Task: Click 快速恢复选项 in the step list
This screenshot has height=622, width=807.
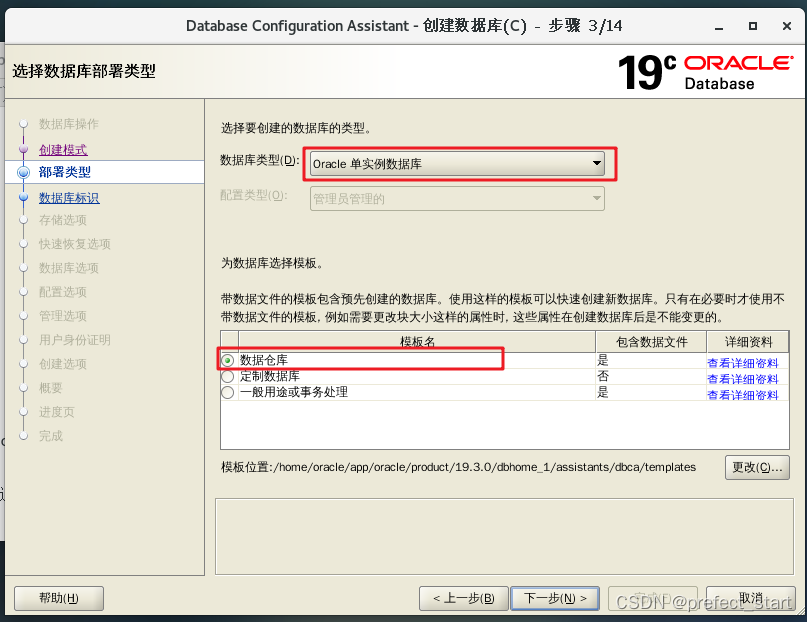Action: [x=75, y=244]
